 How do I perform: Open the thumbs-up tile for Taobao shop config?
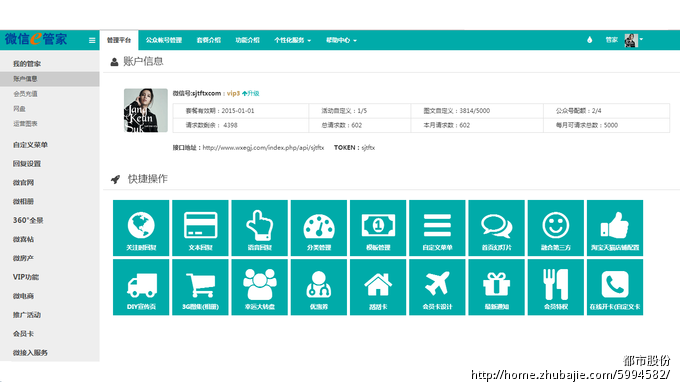pos(615,228)
